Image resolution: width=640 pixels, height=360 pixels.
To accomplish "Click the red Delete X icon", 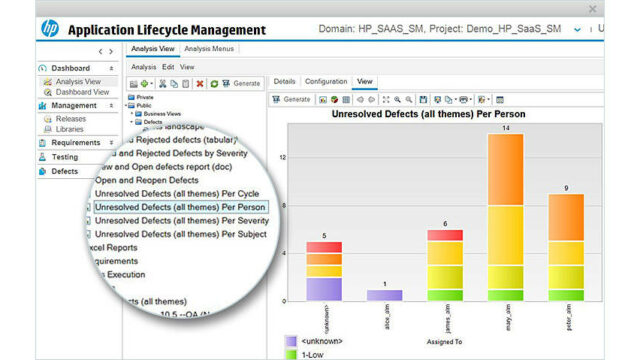I will tap(200, 83).
